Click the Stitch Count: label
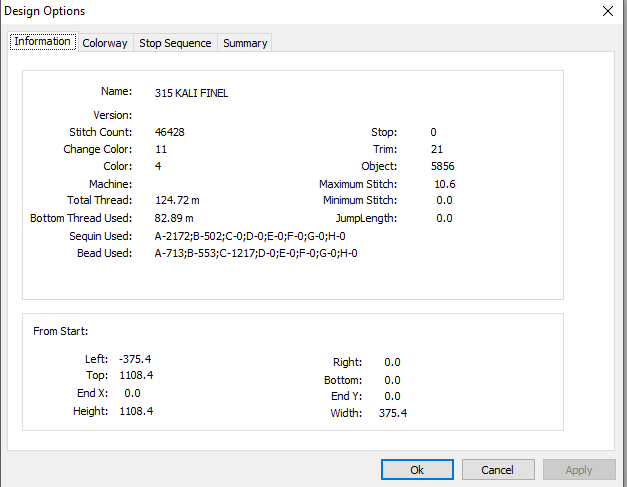627x487 pixels. pyautogui.click(x=100, y=132)
